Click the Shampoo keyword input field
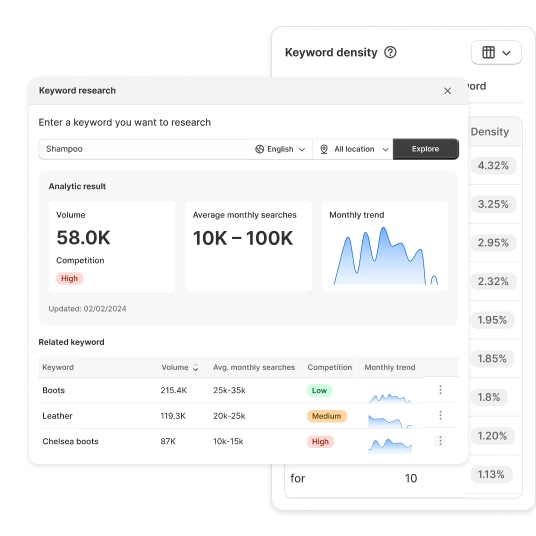 (143, 149)
